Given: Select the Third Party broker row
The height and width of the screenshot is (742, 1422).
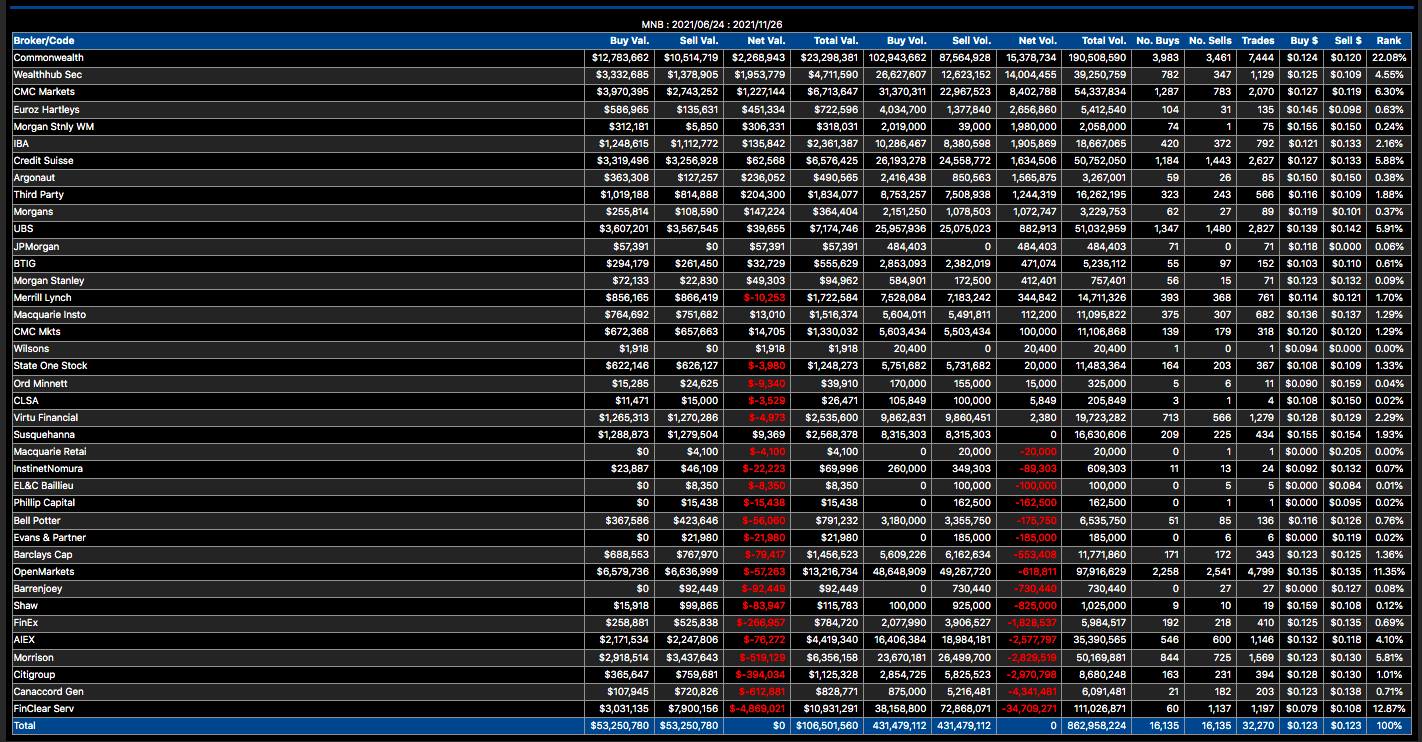Looking at the screenshot, I should click(x=711, y=194).
